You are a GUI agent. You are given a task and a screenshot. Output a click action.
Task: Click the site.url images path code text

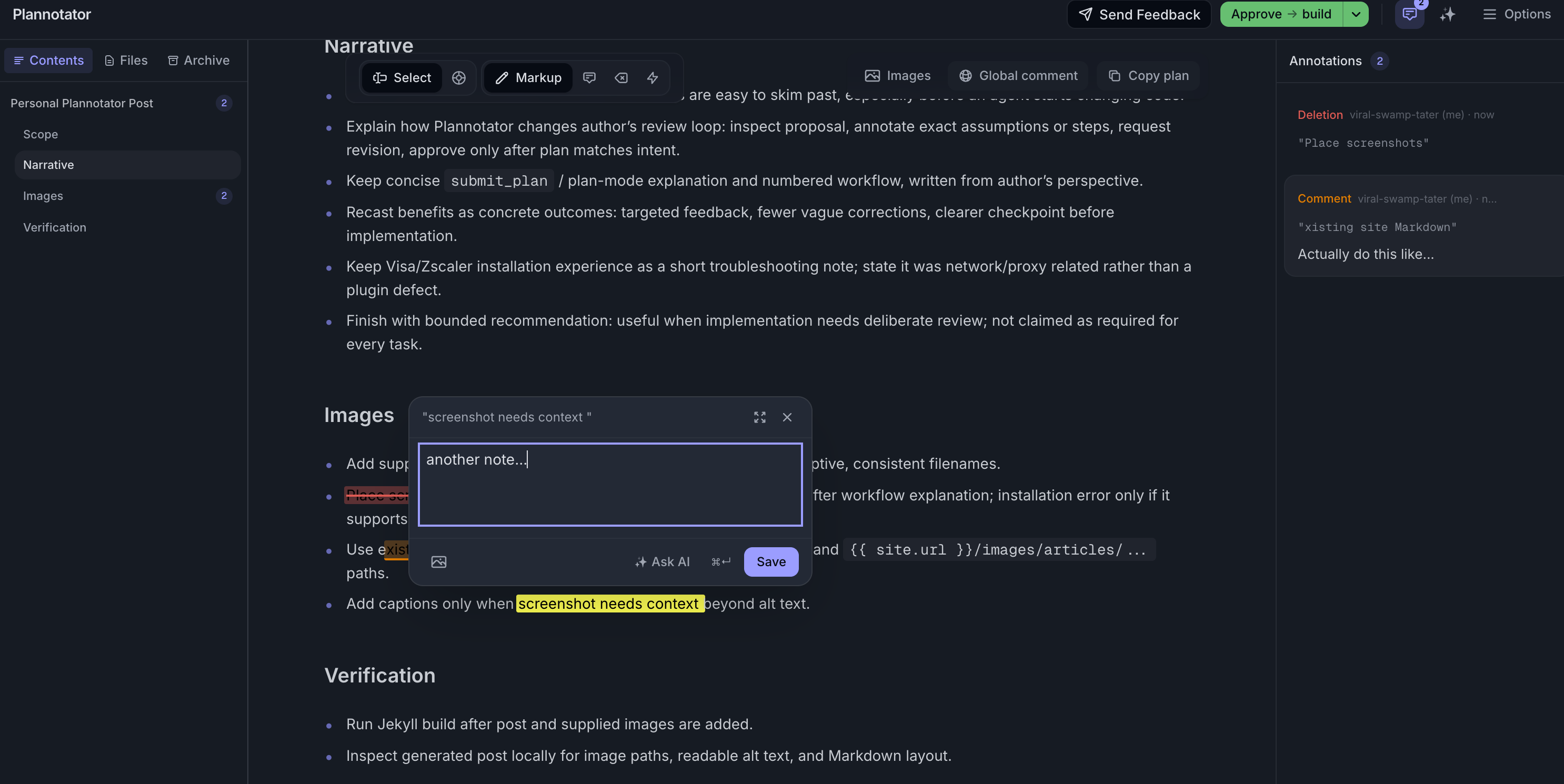point(998,550)
